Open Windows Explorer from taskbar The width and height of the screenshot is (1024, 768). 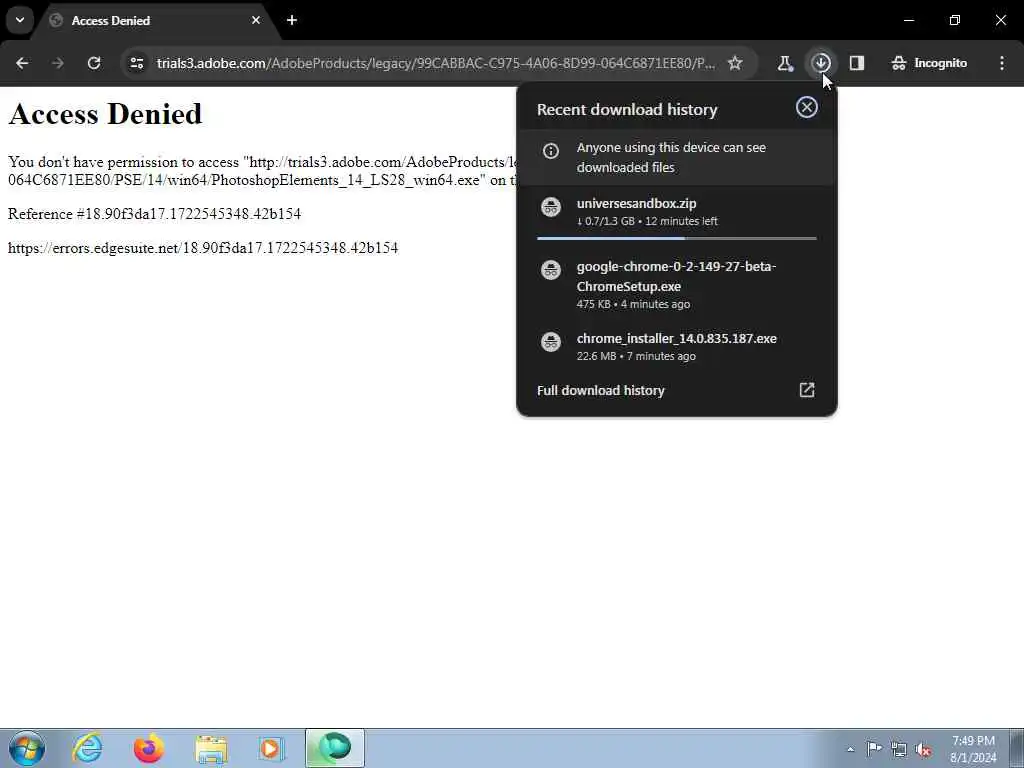(x=211, y=748)
